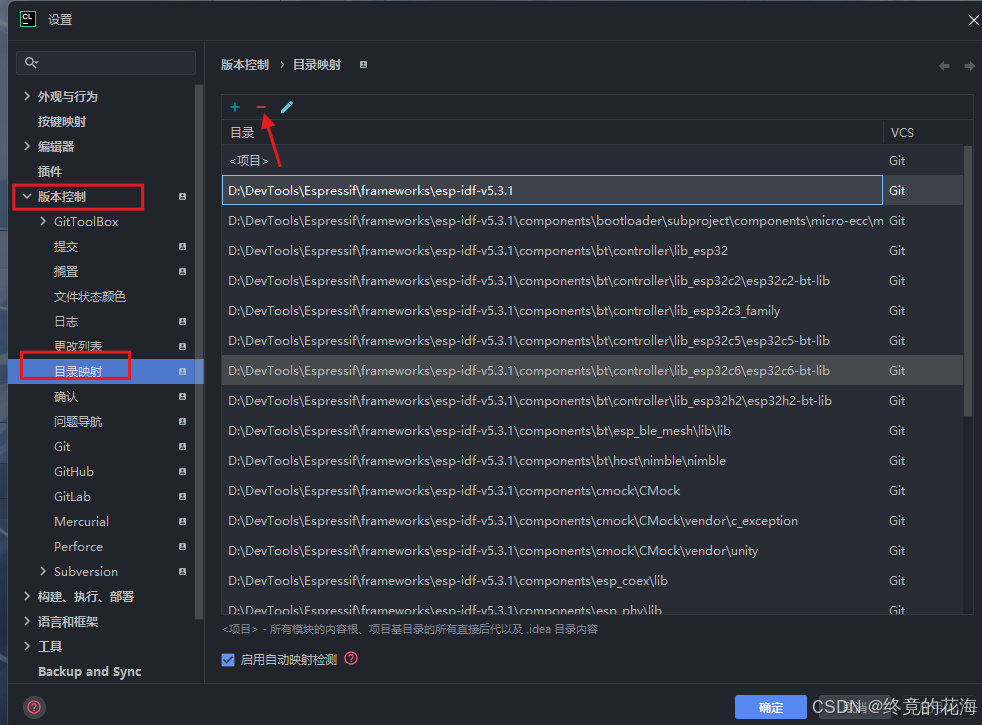Open 文件状态颜色 settings page

[x=90, y=297]
